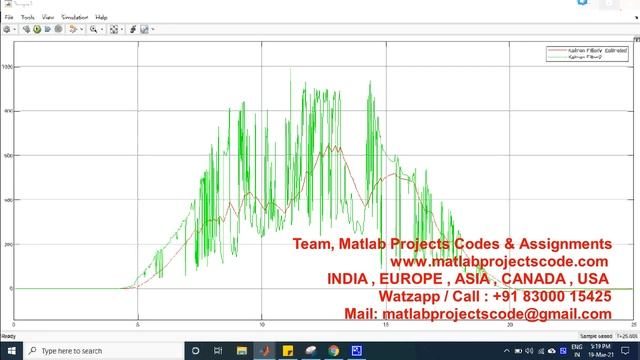Expand the Scale axes dropdown arrow
Screen dimensions: 640x360
(x=122, y=29)
